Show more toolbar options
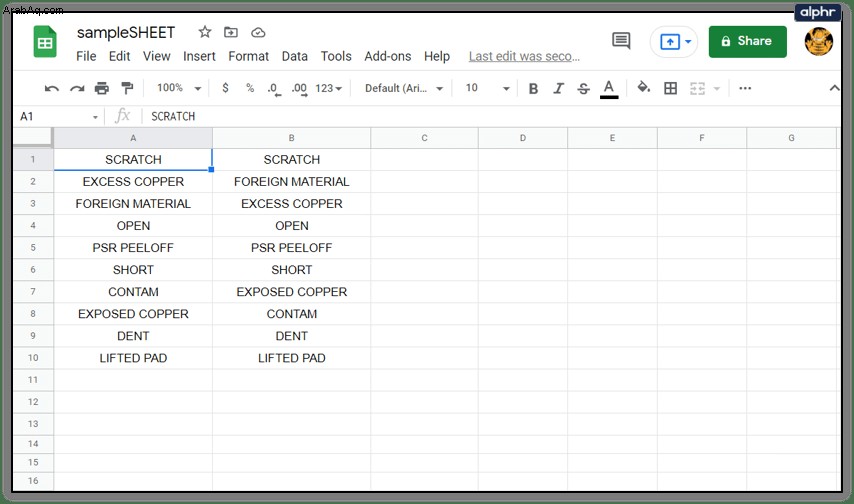Viewport: 854px width, 504px height. click(x=745, y=88)
